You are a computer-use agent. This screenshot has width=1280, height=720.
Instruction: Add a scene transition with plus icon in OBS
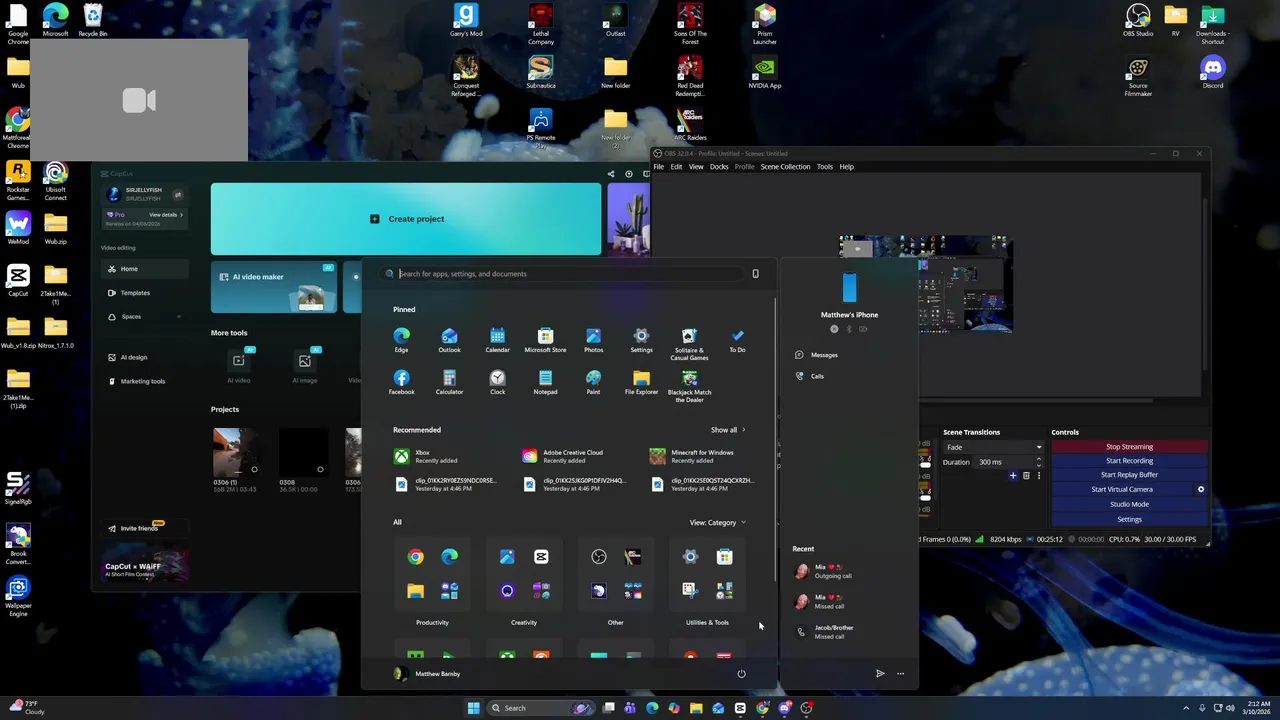coord(1013,476)
